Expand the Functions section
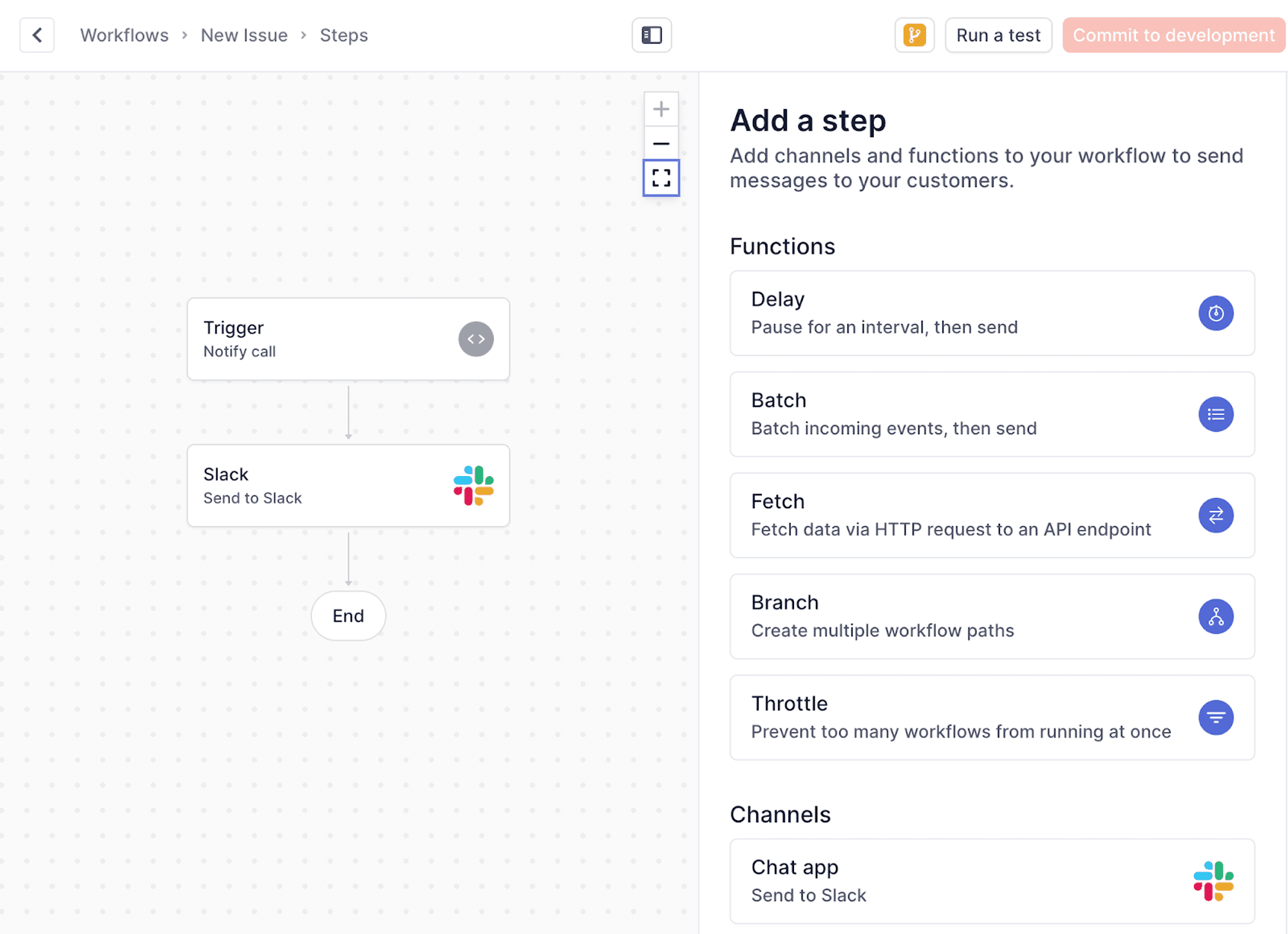1288x934 pixels. [782, 246]
